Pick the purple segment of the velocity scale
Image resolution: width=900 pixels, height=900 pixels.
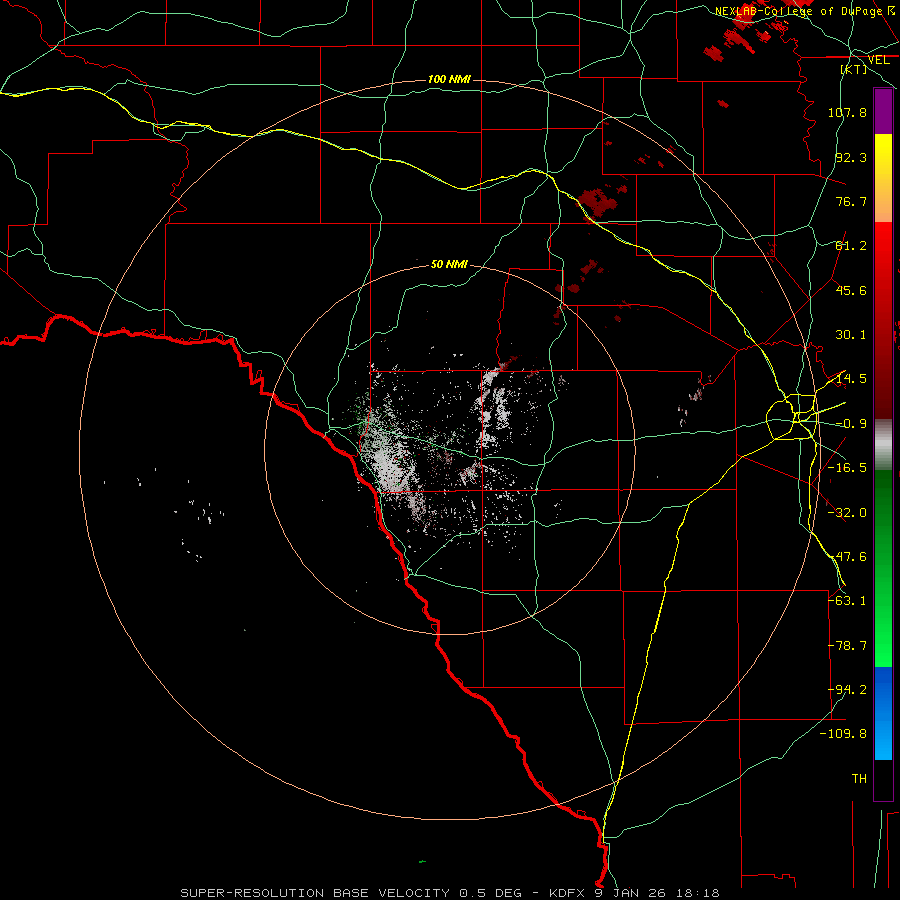tap(883, 111)
